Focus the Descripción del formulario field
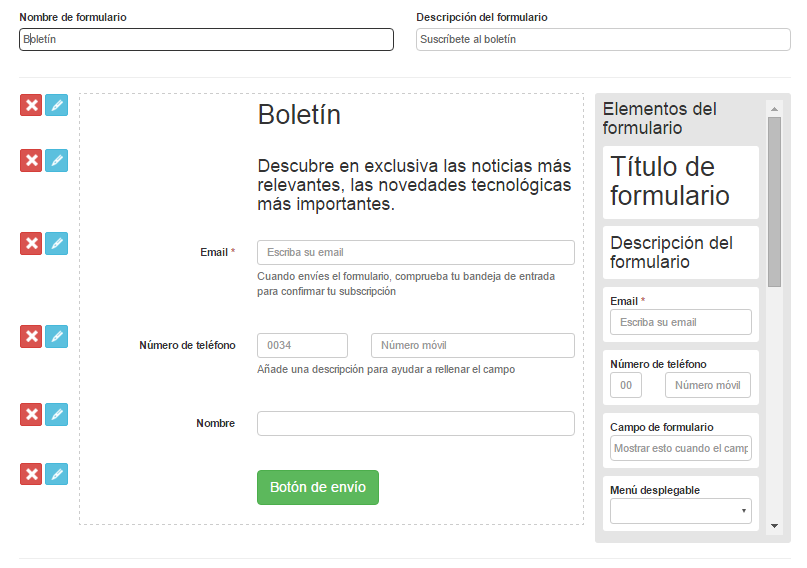 click(603, 39)
